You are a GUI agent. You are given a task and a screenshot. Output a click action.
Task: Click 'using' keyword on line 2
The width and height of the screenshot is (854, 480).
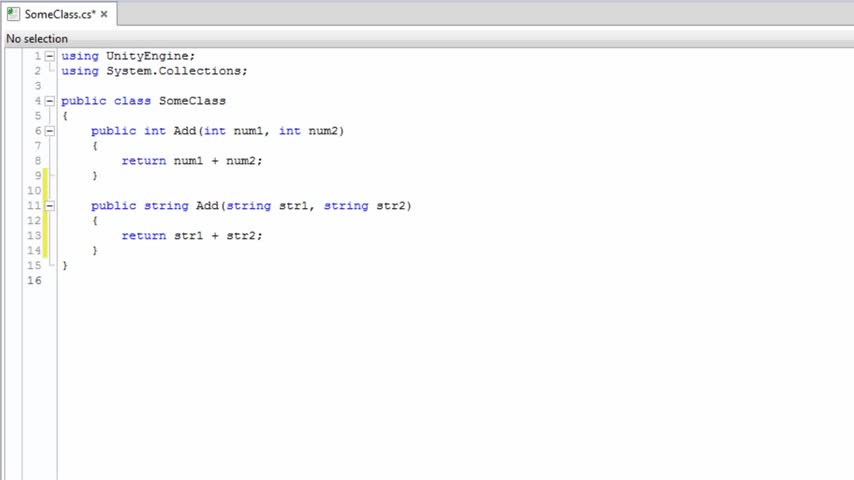(x=80, y=71)
